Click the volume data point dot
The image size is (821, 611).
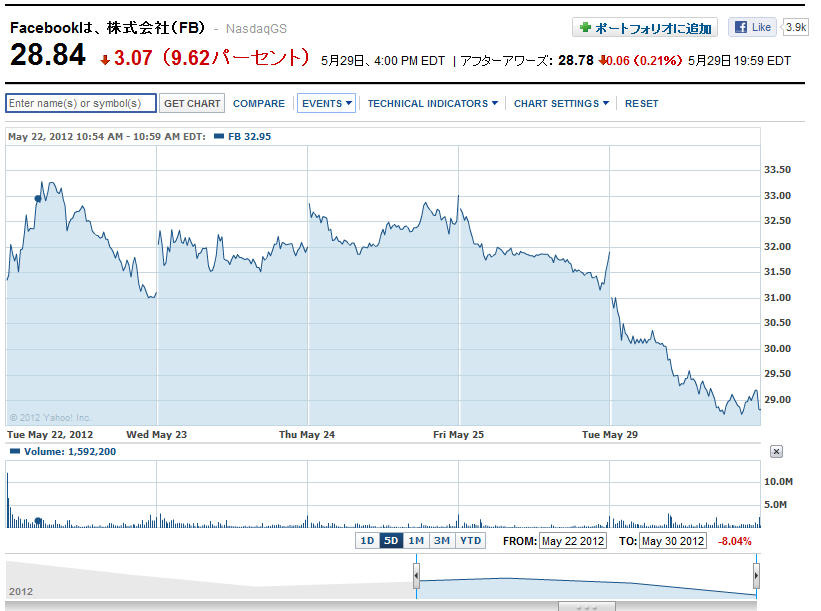[x=38, y=521]
